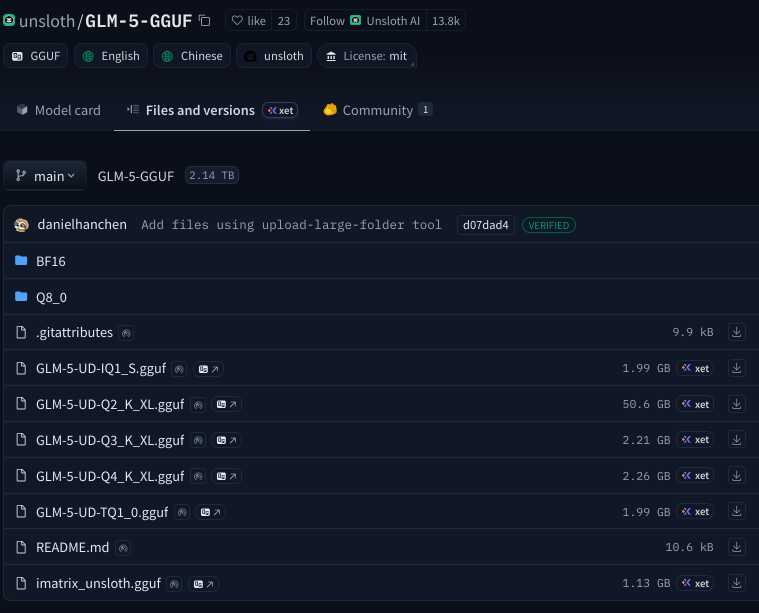Screen dimensions: 759x613
Task: Download GLM-5-UD-IQ1_S.gguf
Action: (x=736, y=368)
